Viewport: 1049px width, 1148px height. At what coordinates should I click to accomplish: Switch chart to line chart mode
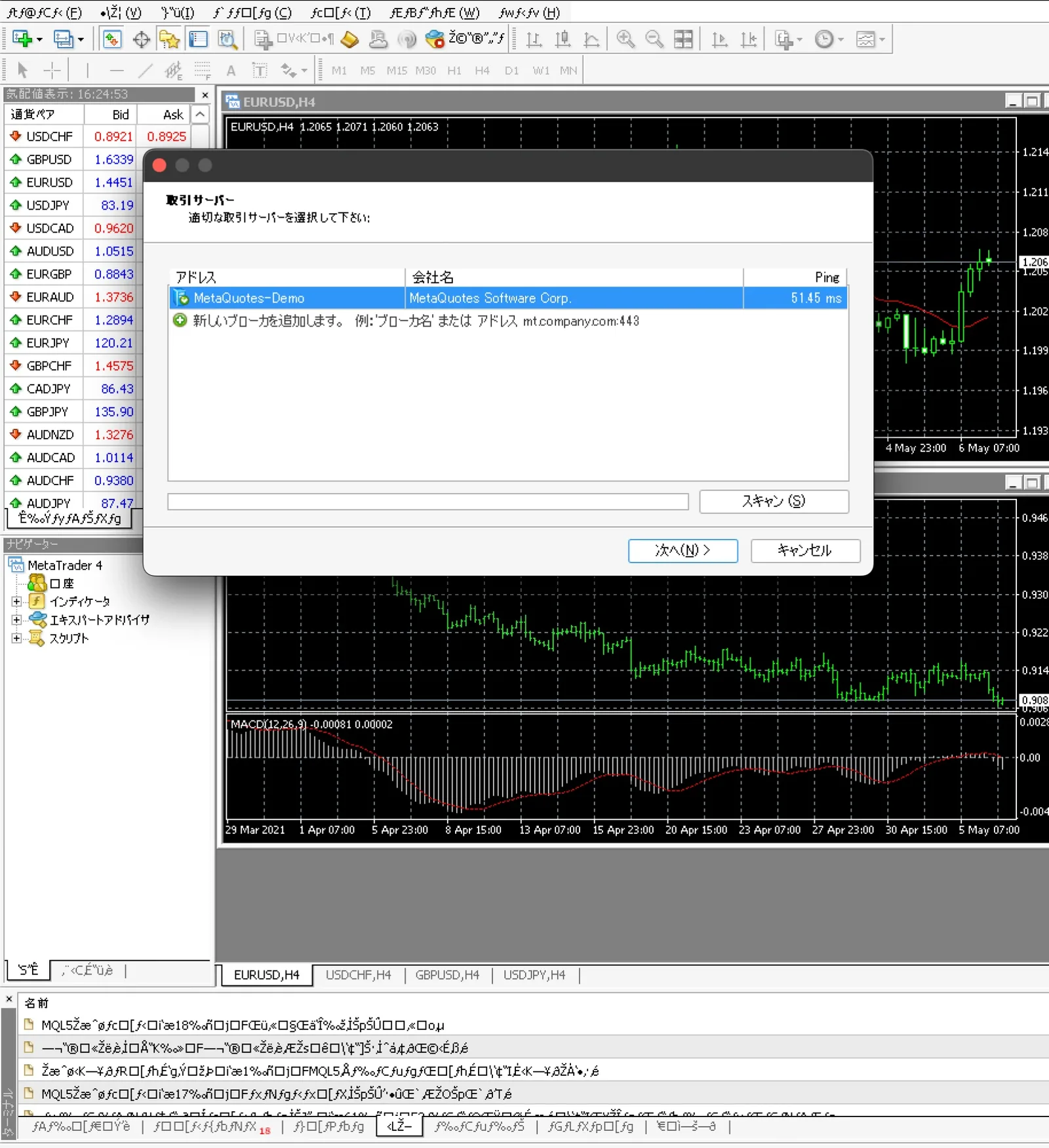tap(591, 39)
